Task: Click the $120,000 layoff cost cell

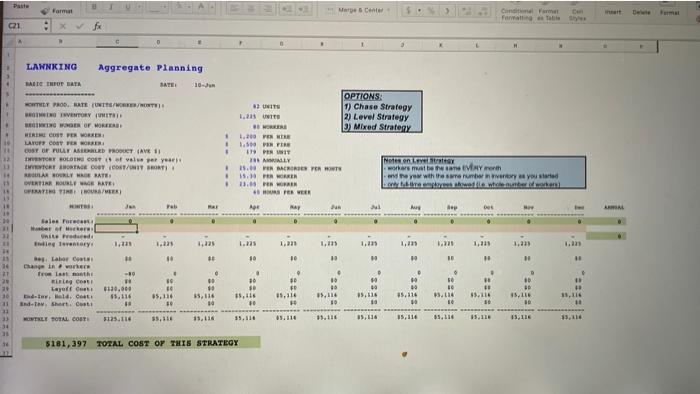Action: click(x=118, y=289)
